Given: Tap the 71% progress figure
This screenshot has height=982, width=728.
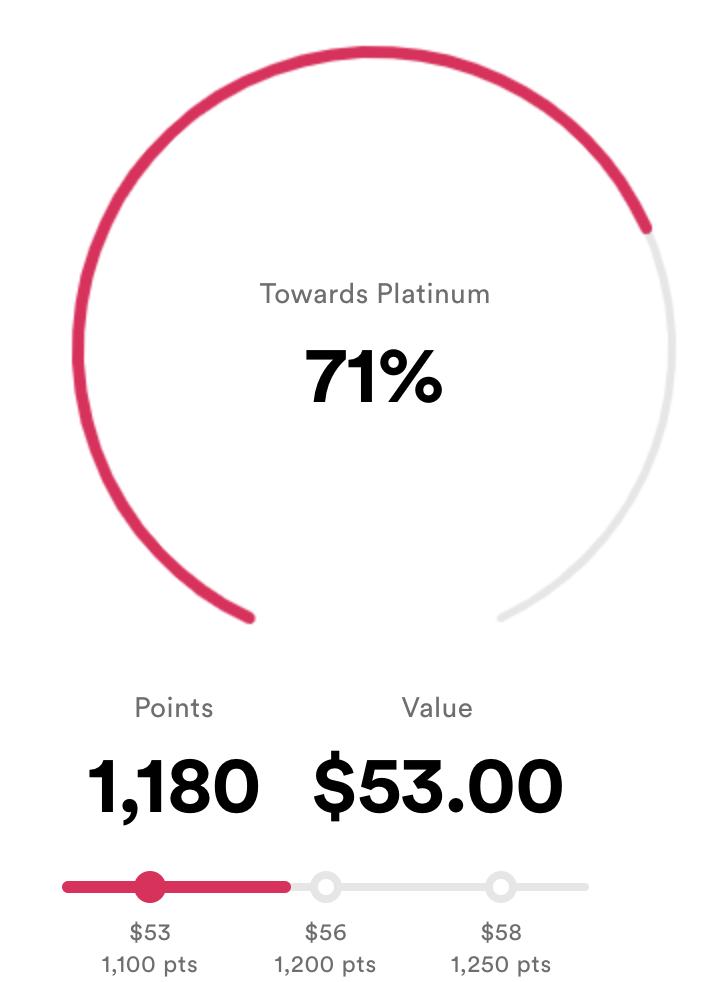Looking at the screenshot, I should point(373,376).
